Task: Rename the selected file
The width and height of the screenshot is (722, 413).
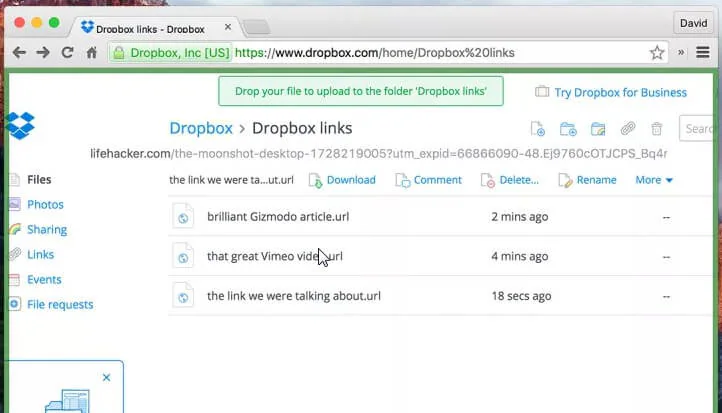Action: coord(596,180)
